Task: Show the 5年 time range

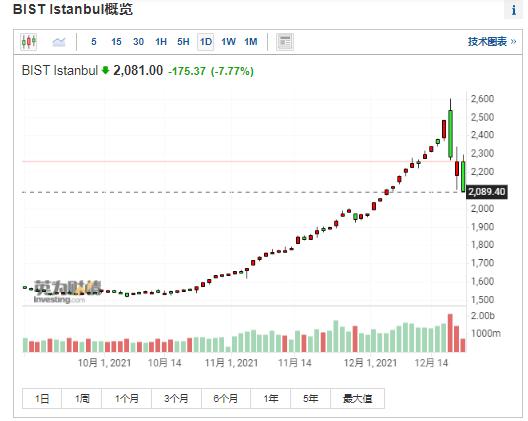Action: 310,399
